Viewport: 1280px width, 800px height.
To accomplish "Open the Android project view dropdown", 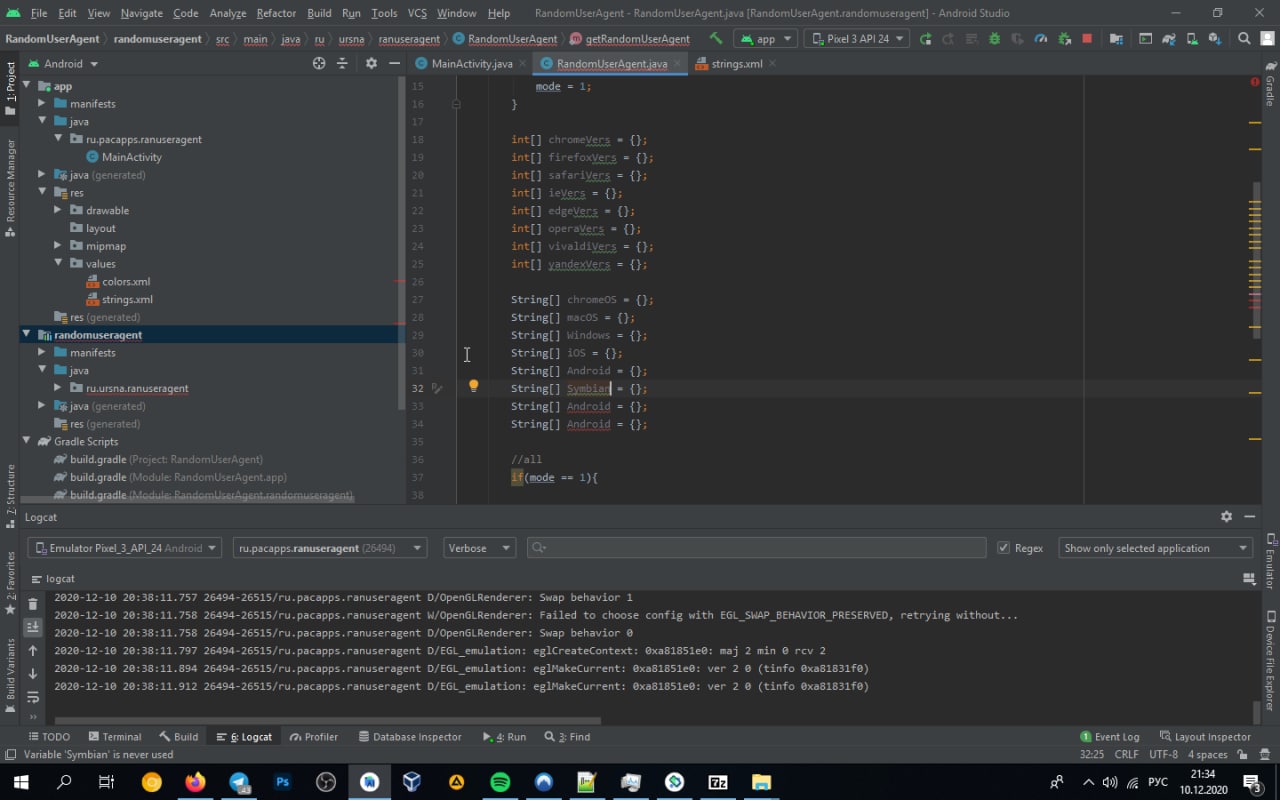I will point(64,63).
